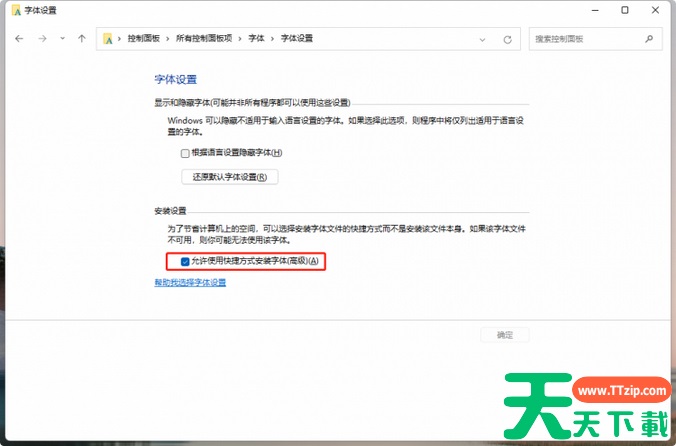Open the recent locations dropdown arrow

coord(62,38)
